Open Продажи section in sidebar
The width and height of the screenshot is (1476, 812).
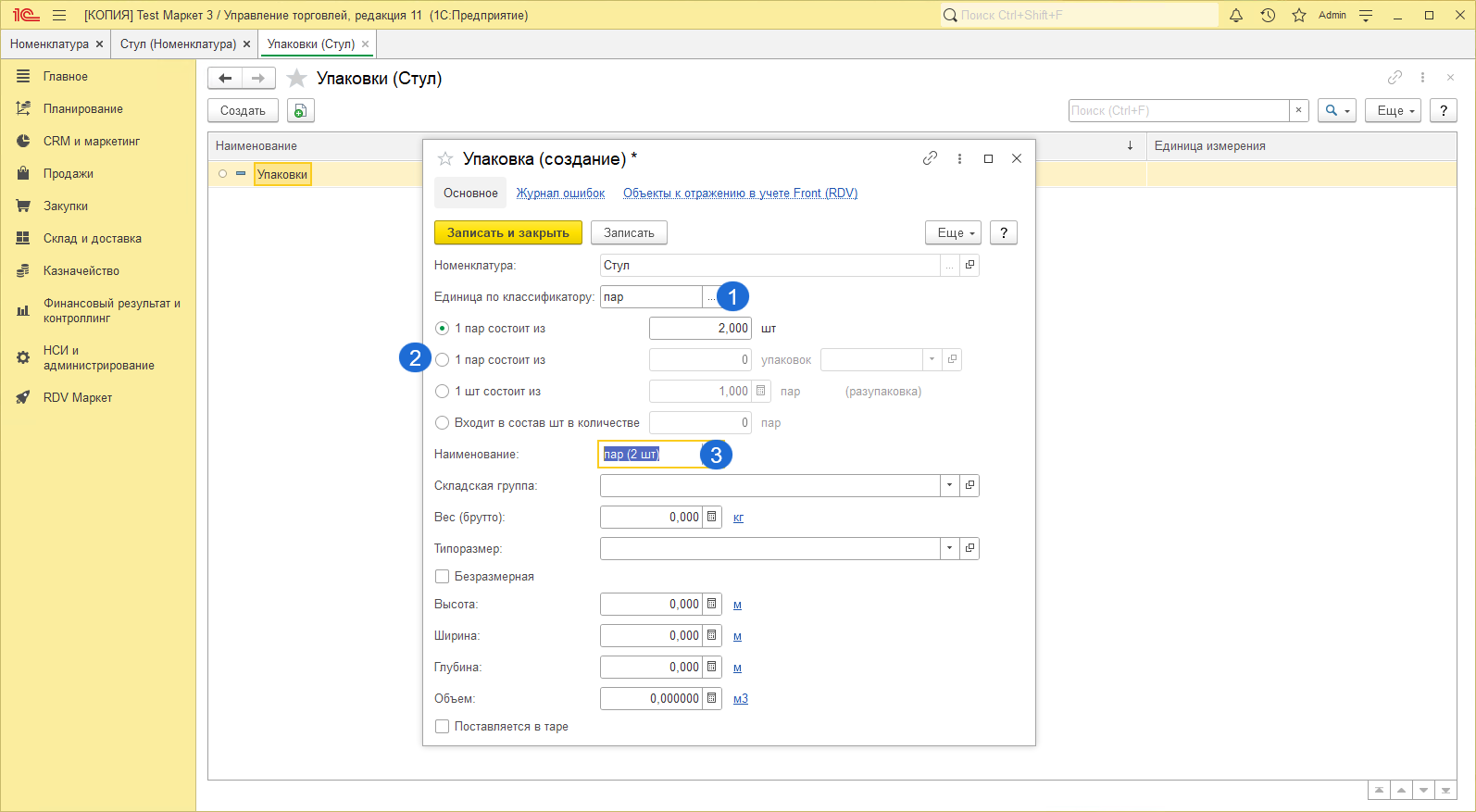(x=68, y=174)
